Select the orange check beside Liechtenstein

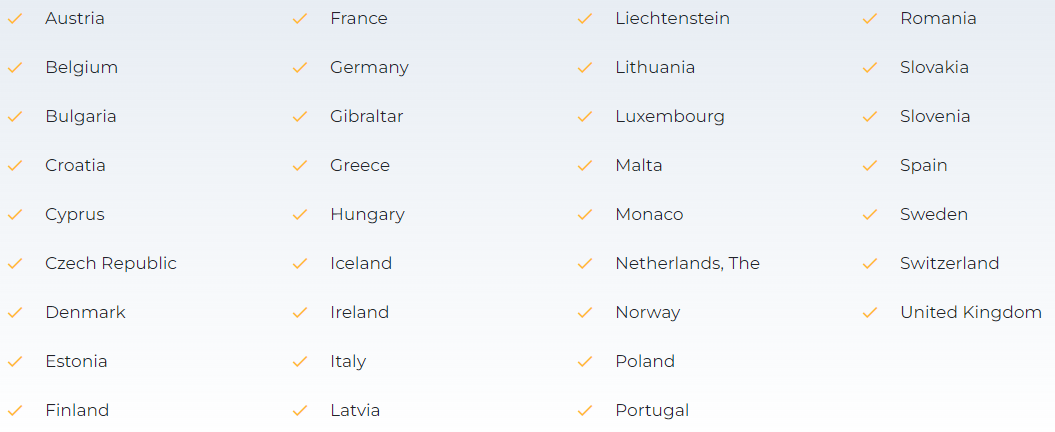pos(585,19)
